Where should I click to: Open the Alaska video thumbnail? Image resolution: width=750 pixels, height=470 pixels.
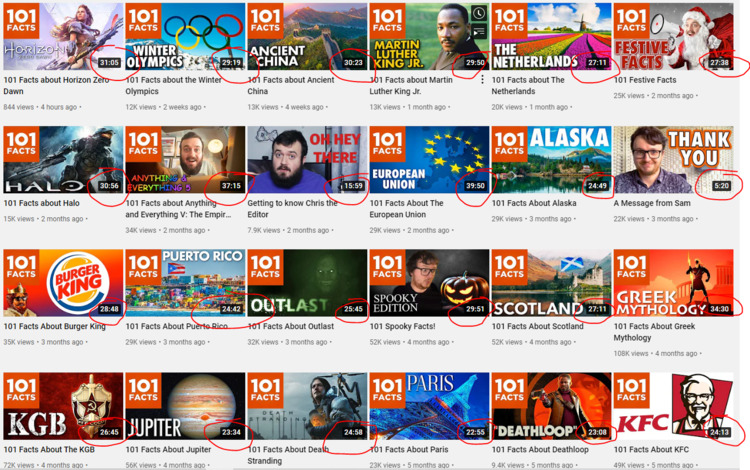pyautogui.click(x=551, y=160)
